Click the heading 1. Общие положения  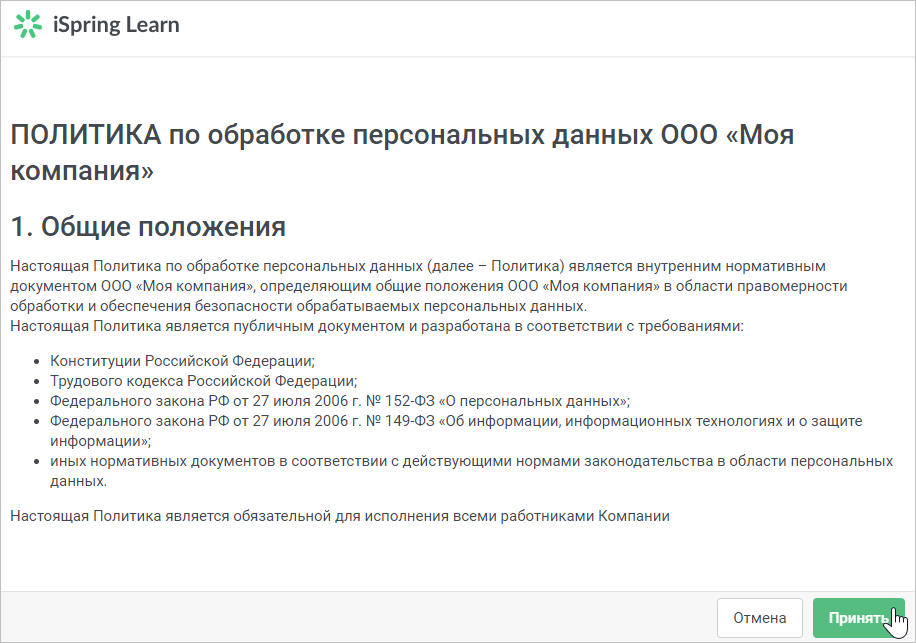(x=148, y=227)
